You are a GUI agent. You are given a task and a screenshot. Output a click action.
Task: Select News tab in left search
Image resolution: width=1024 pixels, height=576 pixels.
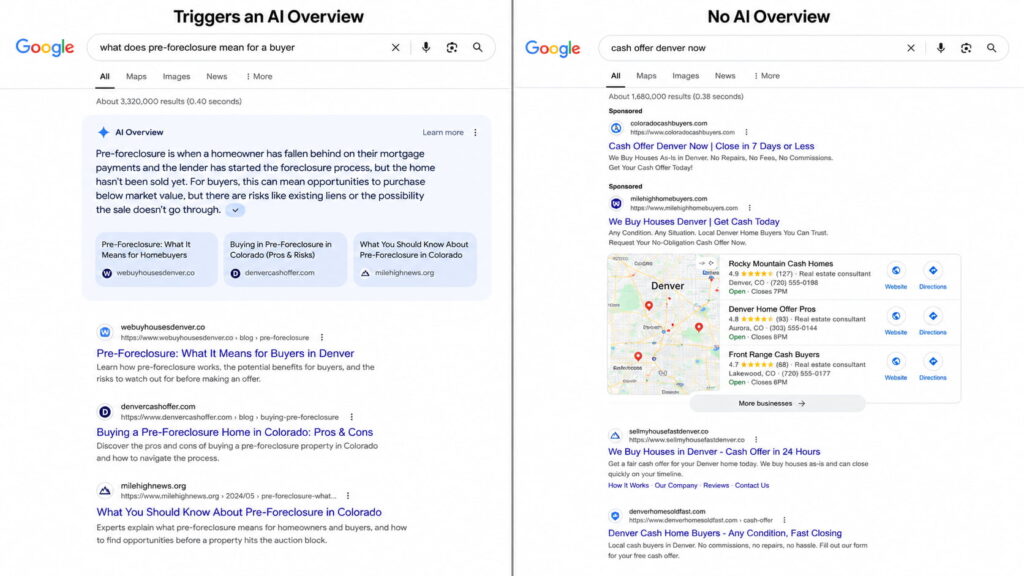coord(217,76)
